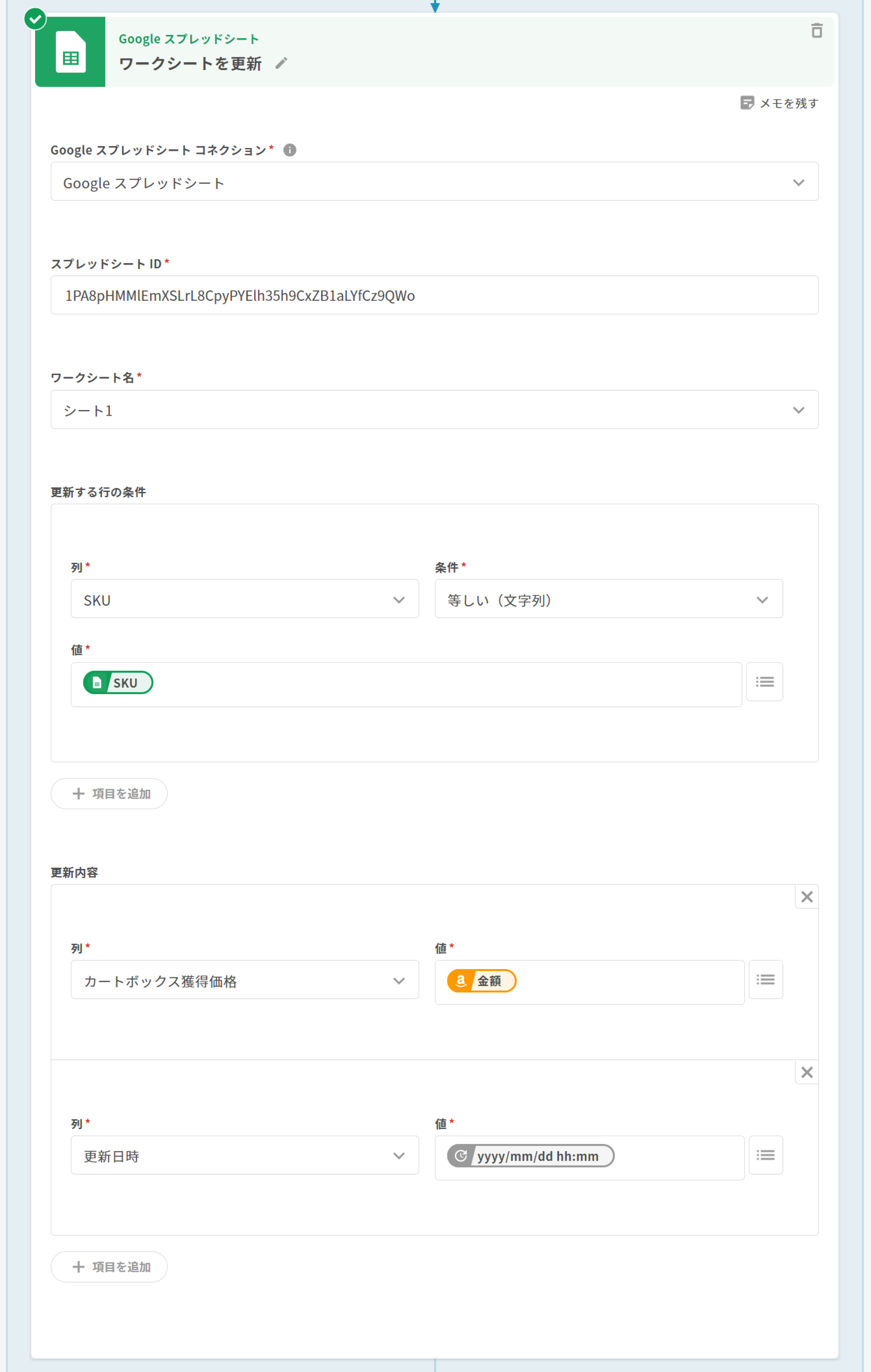Expand the ワークシート名 dropdown showing シート1
The image size is (871, 1372).
434,410
